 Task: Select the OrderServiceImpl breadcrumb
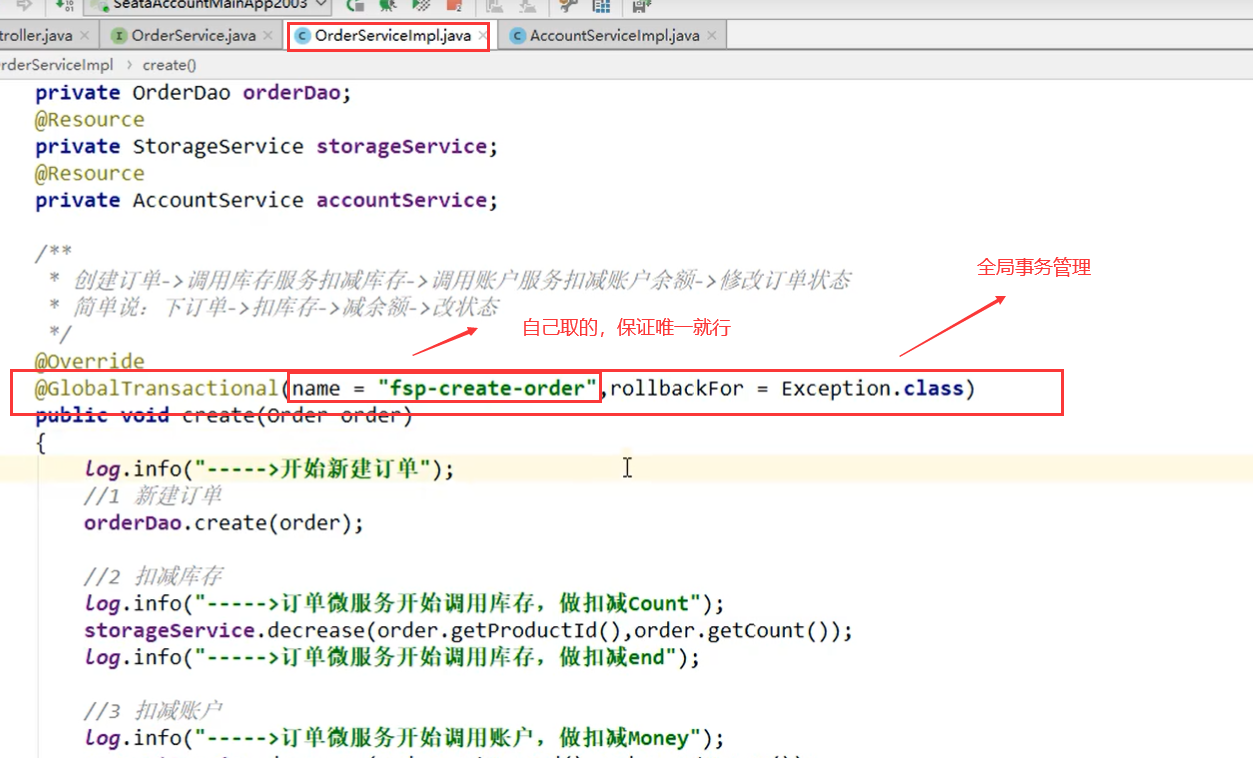[56, 65]
